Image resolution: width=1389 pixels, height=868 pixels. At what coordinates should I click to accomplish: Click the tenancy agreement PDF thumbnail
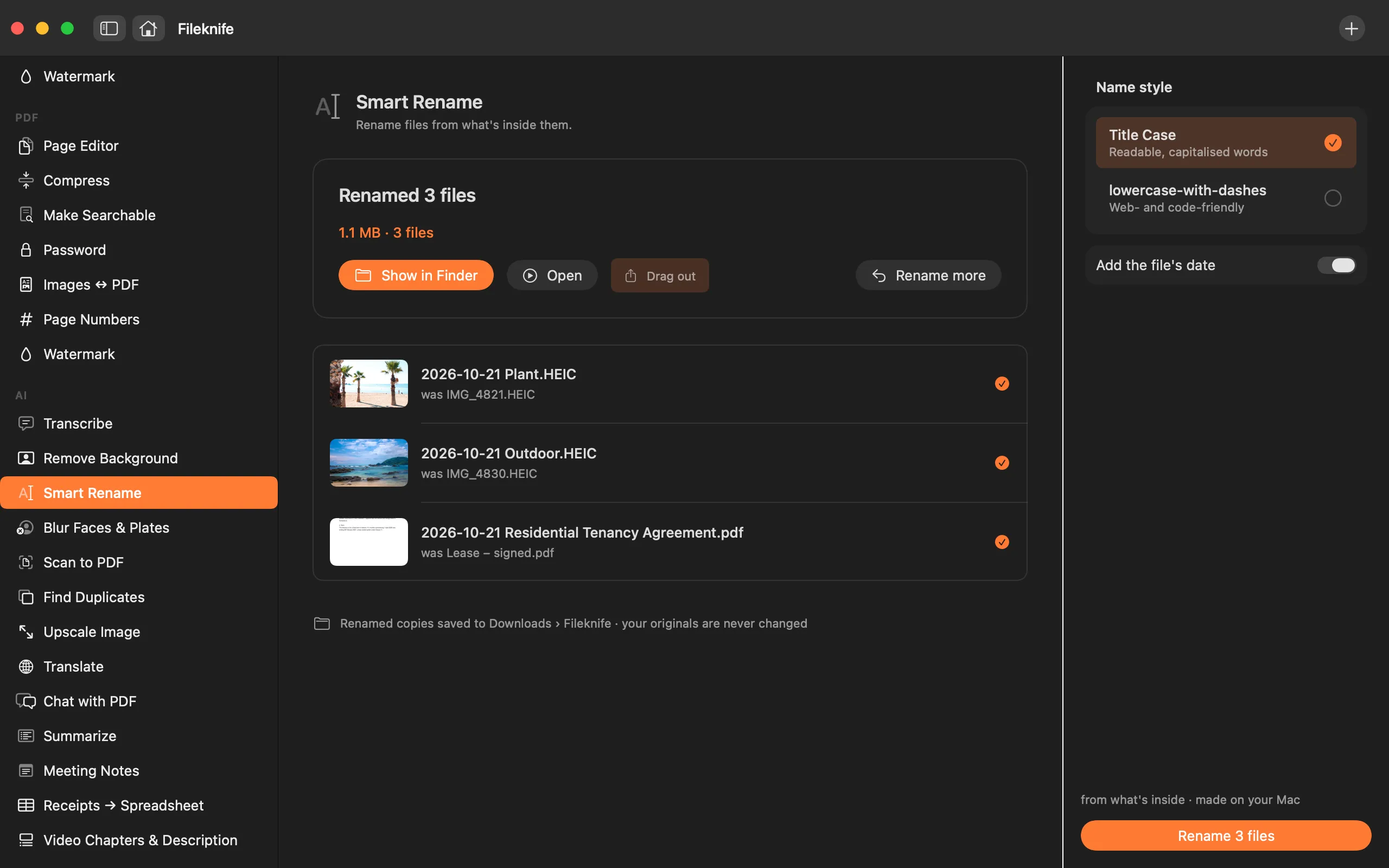[368, 542]
